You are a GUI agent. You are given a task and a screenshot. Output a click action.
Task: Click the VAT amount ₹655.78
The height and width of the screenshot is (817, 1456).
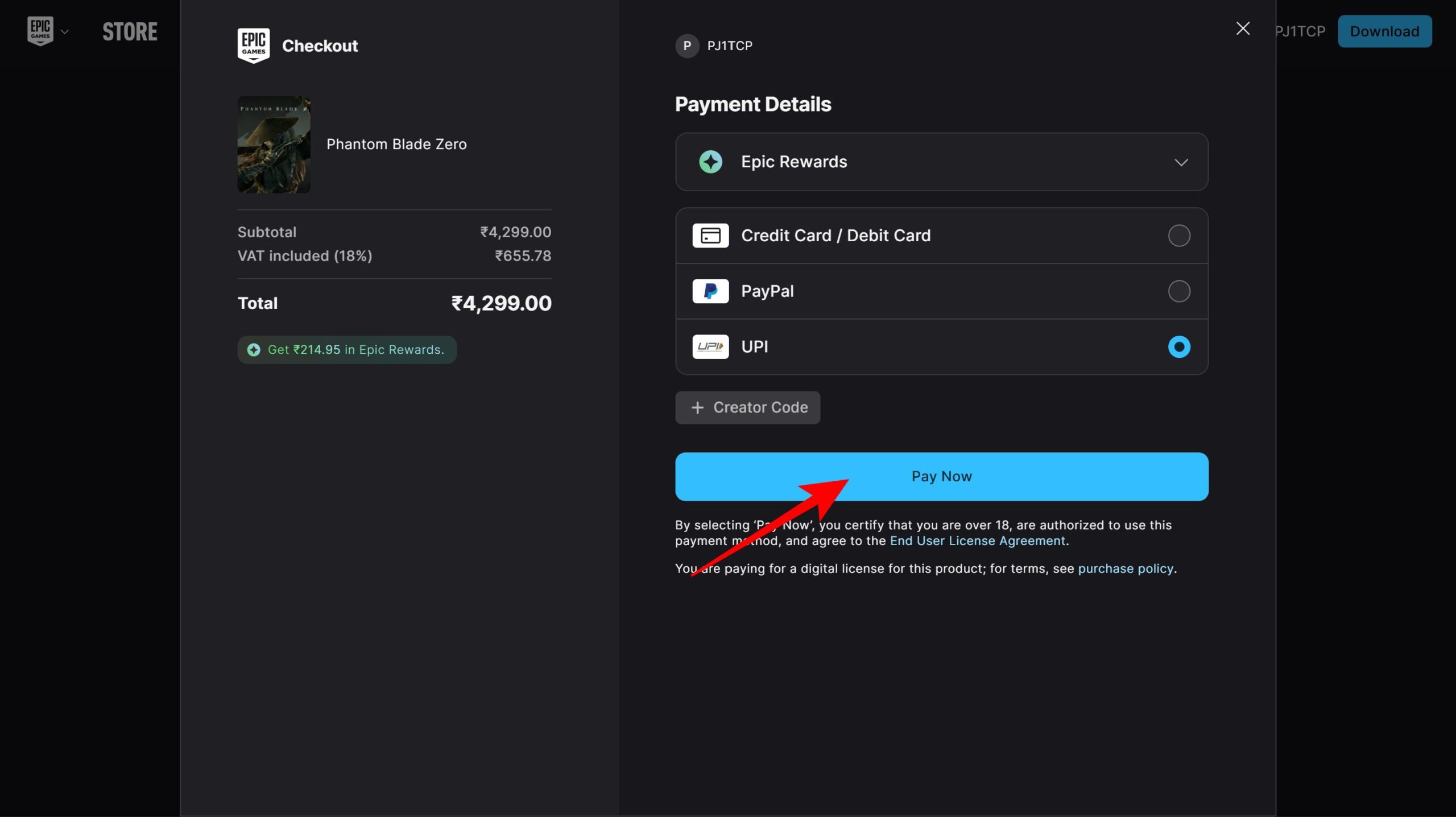pos(523,256)
